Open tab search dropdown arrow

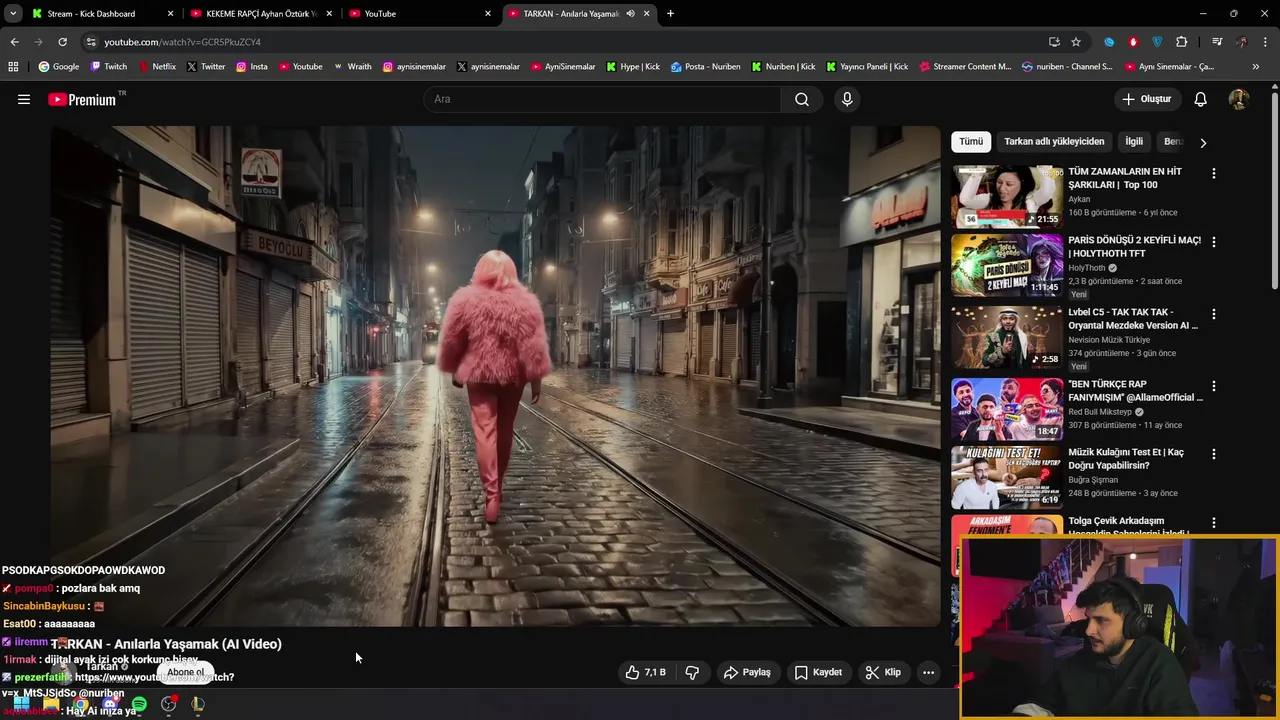pos(13,14)
